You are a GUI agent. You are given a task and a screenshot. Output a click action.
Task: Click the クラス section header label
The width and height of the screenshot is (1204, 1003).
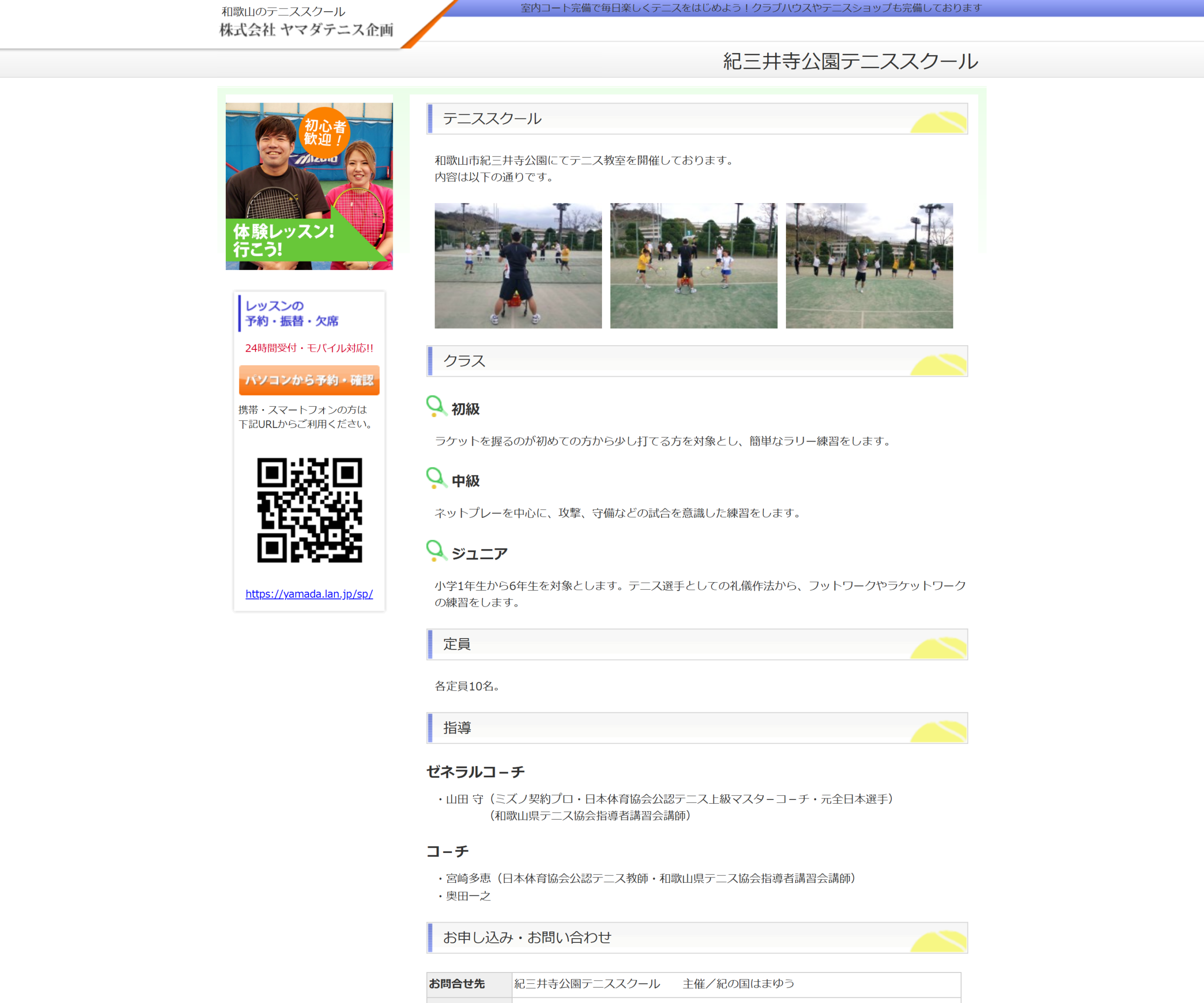464,361
